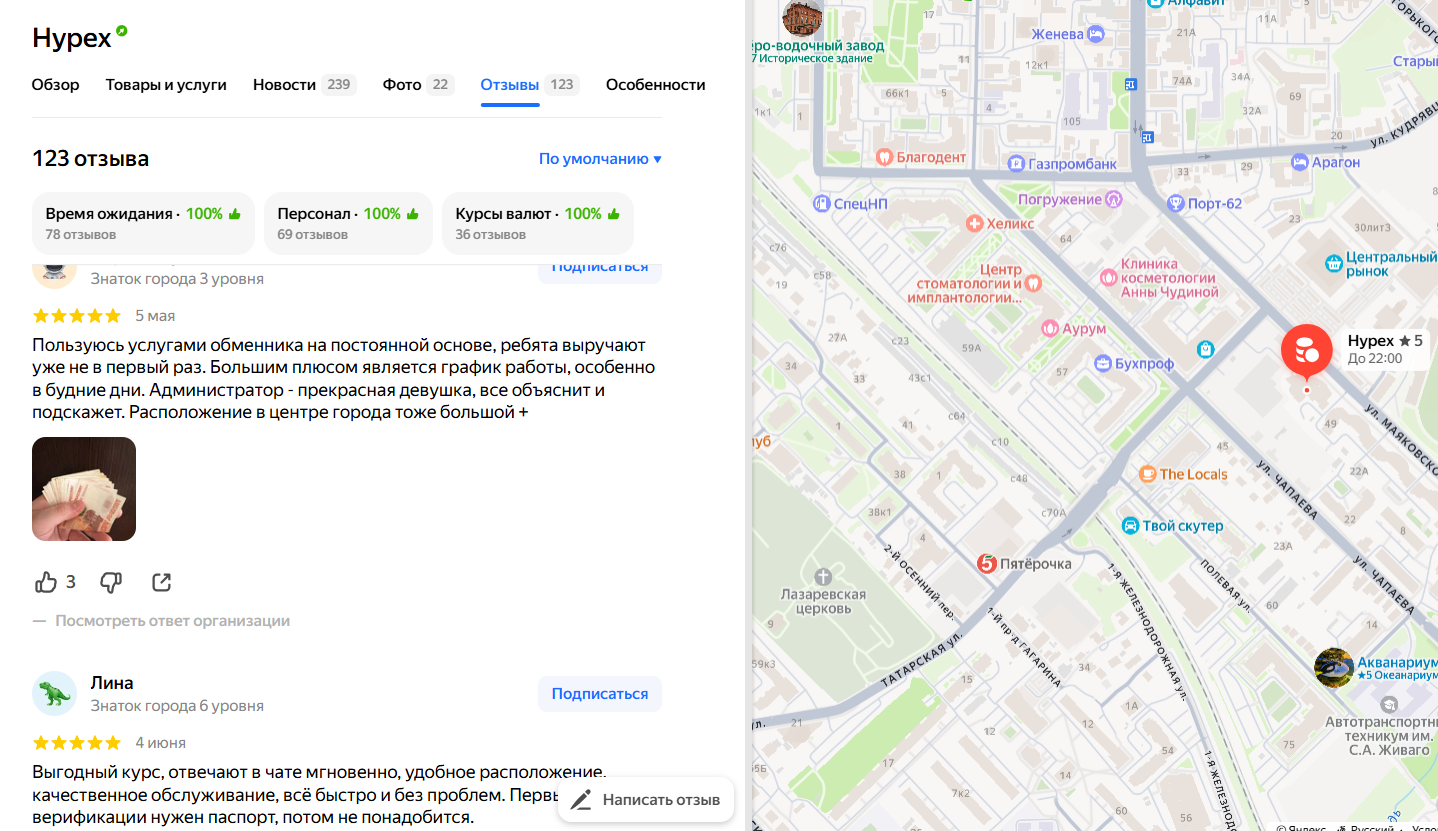Click the Клиника косметологии Анны Чудиной marker

point(1108,277)
